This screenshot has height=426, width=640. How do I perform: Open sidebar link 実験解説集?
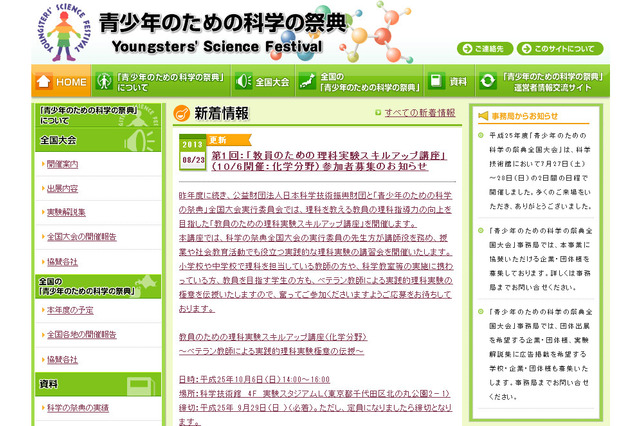[66, 212]
